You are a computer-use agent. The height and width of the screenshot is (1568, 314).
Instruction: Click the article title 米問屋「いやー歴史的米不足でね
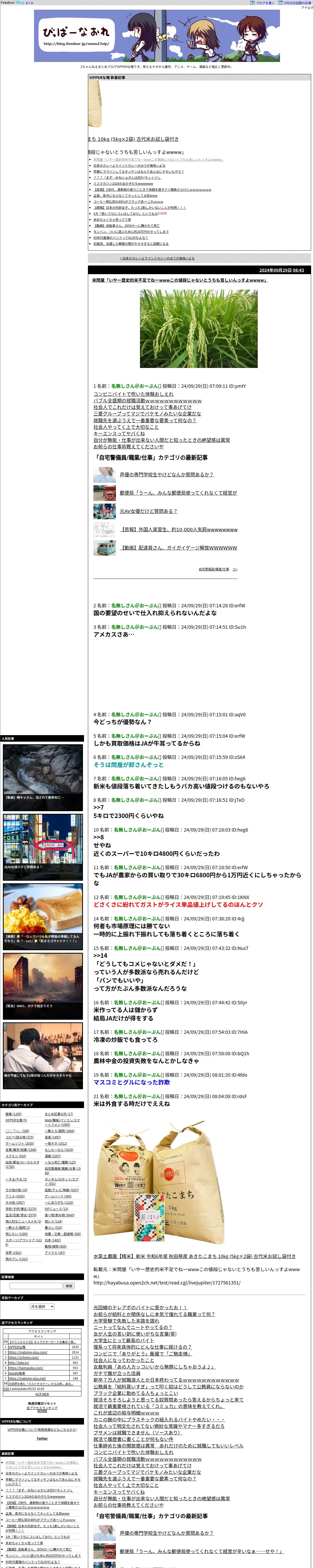(x=179, y=280)
